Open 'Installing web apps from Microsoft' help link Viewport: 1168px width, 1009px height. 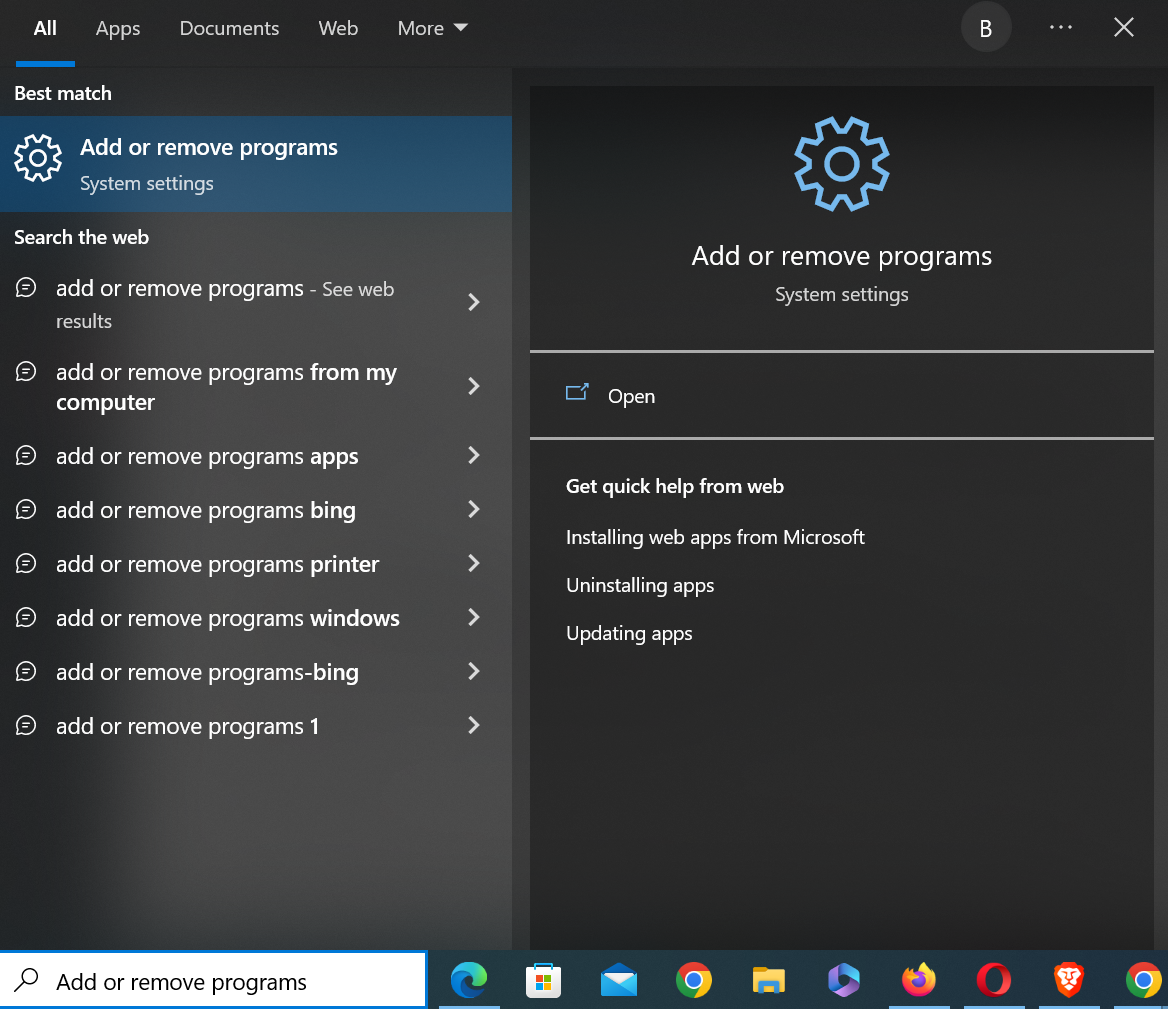click(x=715, y=537)
